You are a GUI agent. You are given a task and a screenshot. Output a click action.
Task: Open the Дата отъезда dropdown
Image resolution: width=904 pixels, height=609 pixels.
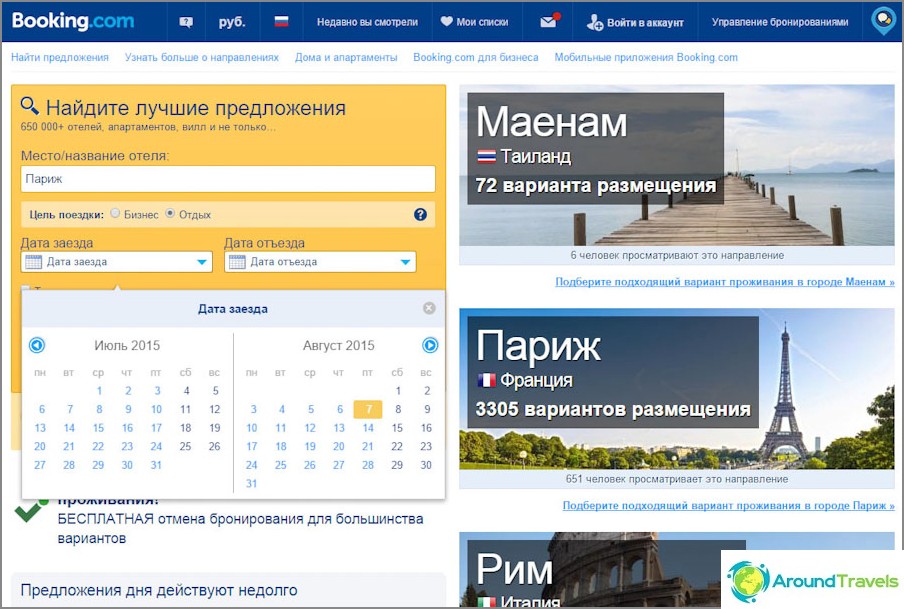[320, 262]
